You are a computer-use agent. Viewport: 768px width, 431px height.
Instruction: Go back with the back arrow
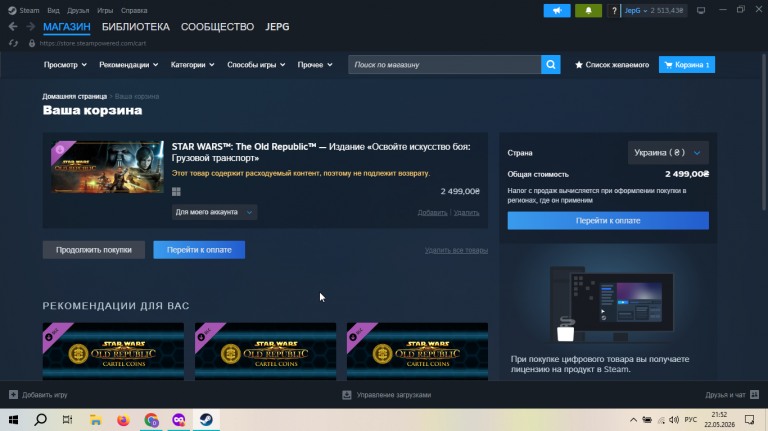tap(13, 26)
